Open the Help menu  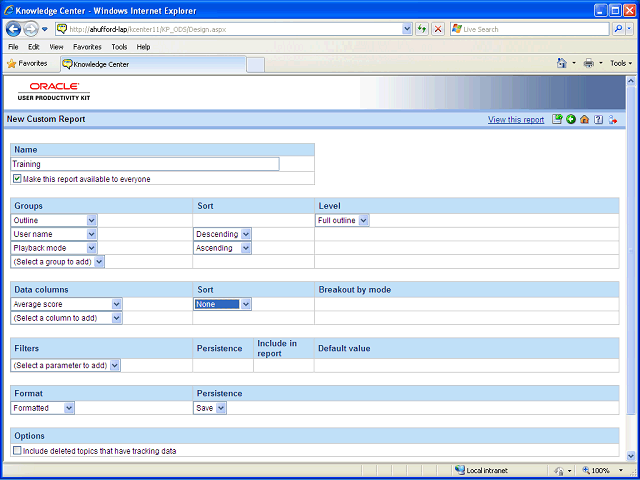(143, 47)
